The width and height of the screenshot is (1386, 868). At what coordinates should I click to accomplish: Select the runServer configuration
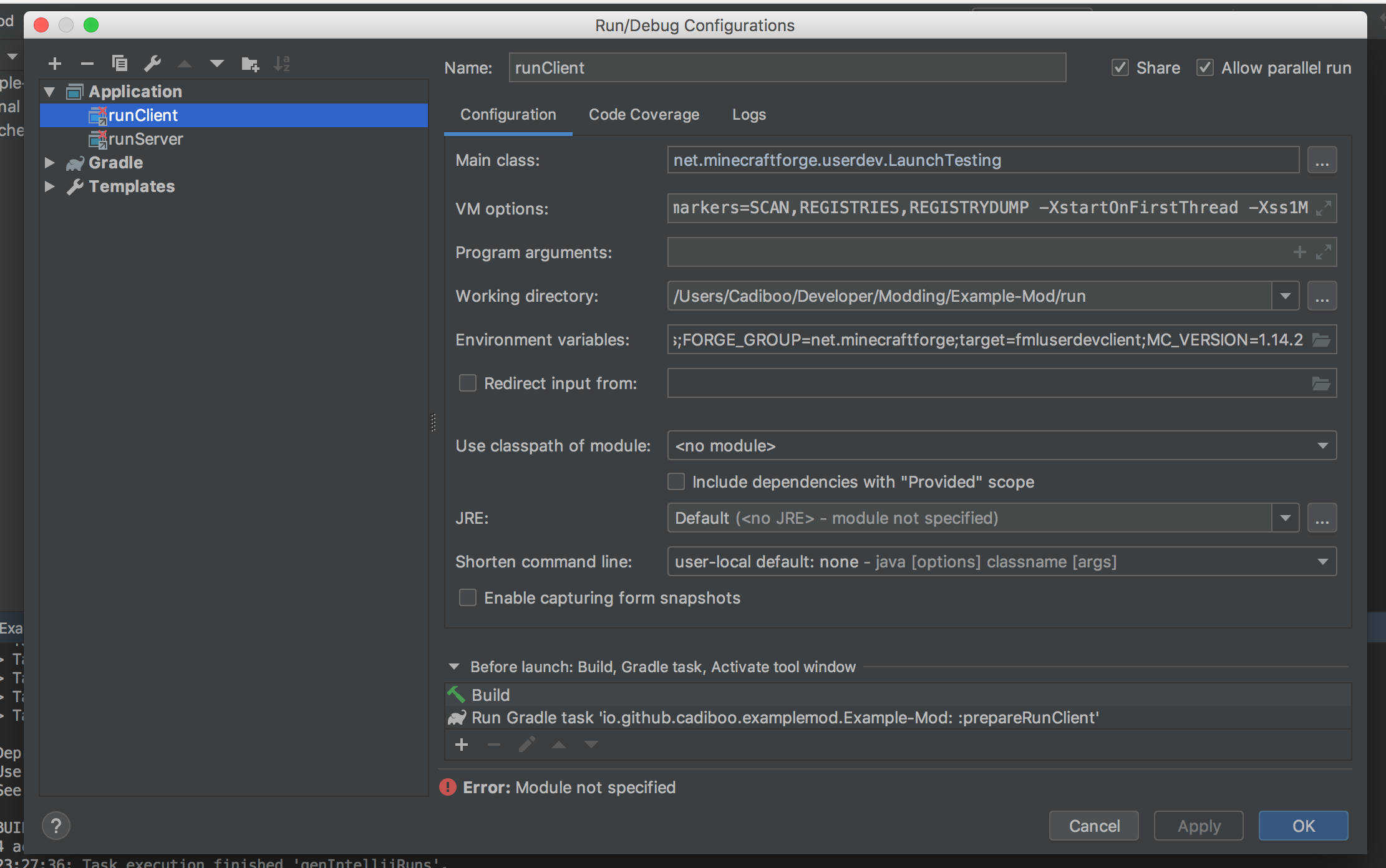tap(145, 138)
